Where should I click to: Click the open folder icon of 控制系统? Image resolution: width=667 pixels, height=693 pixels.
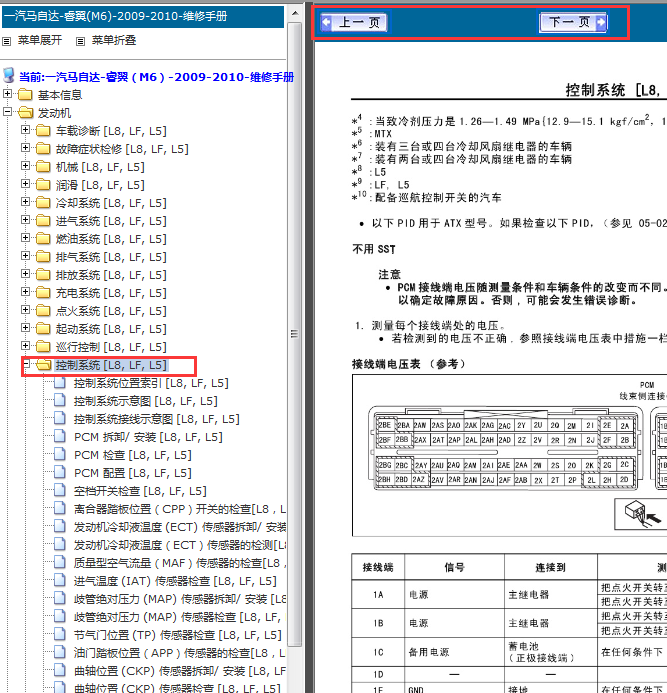44,365
